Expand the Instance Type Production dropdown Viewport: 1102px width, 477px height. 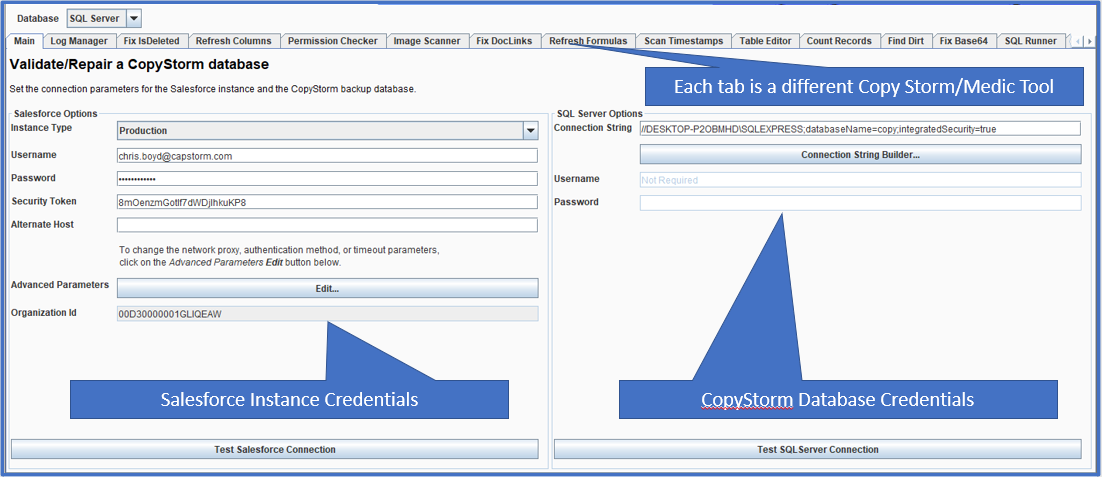click(328, 130)
